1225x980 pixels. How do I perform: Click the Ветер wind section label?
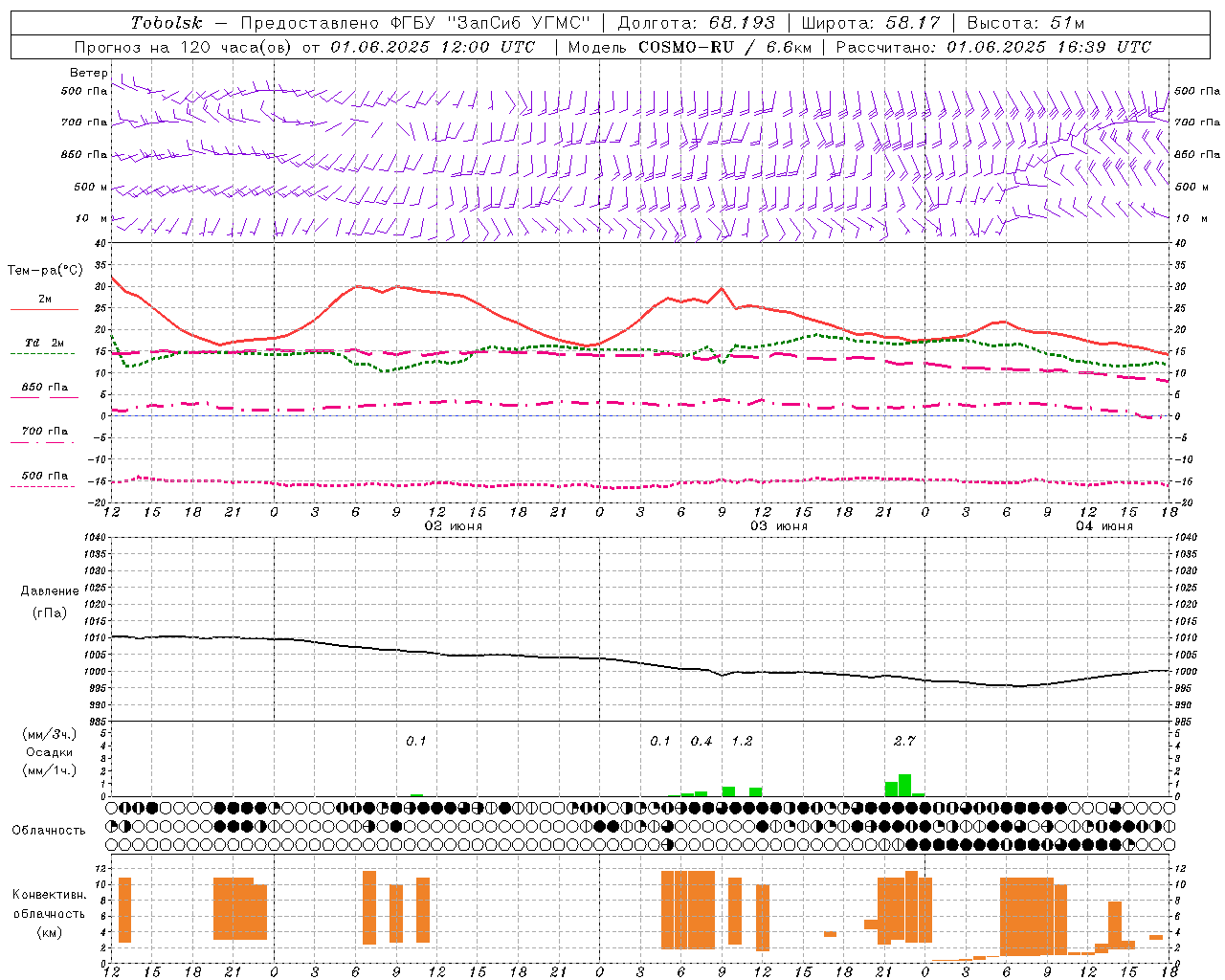[x=88, y=73]
